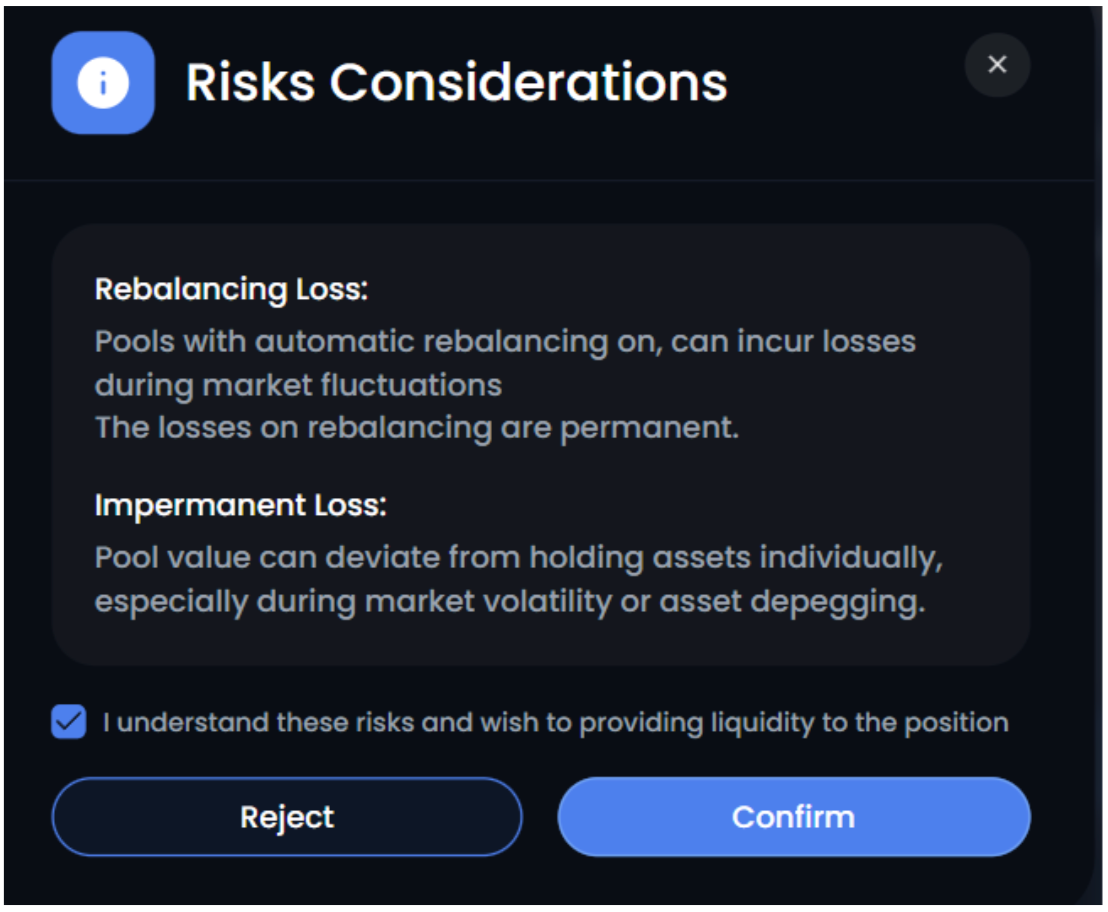Viewport: 1108px width, 912px height.
Task: Click the "during market fluctuations" line
Action: point(298,384)
